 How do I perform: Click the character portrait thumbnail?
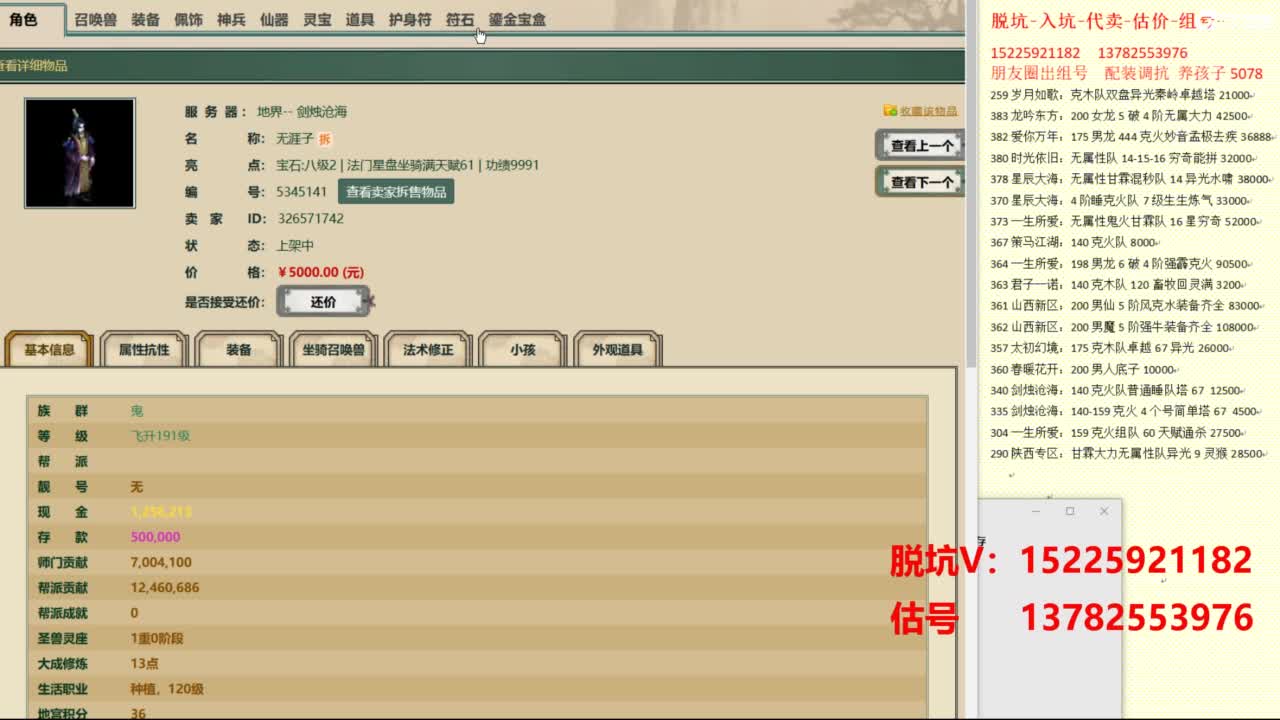(80, 153)
